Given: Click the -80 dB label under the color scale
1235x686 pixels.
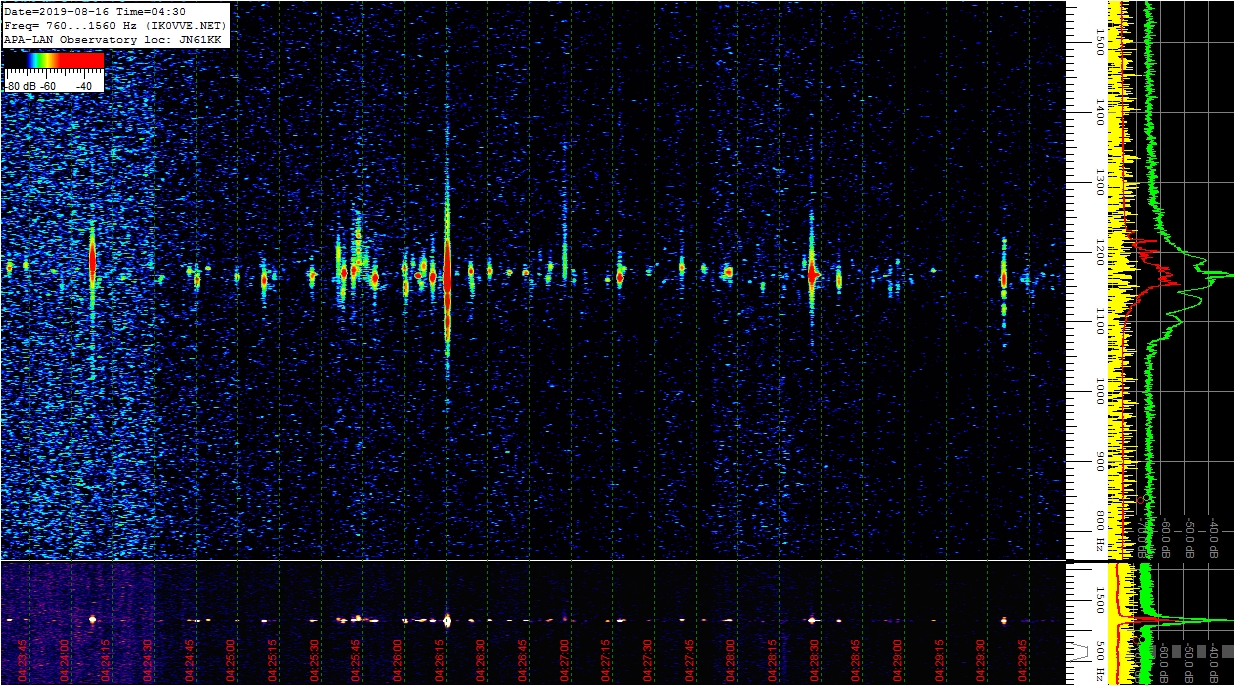Looking at the screenshot, I should [x=20, y=86].
